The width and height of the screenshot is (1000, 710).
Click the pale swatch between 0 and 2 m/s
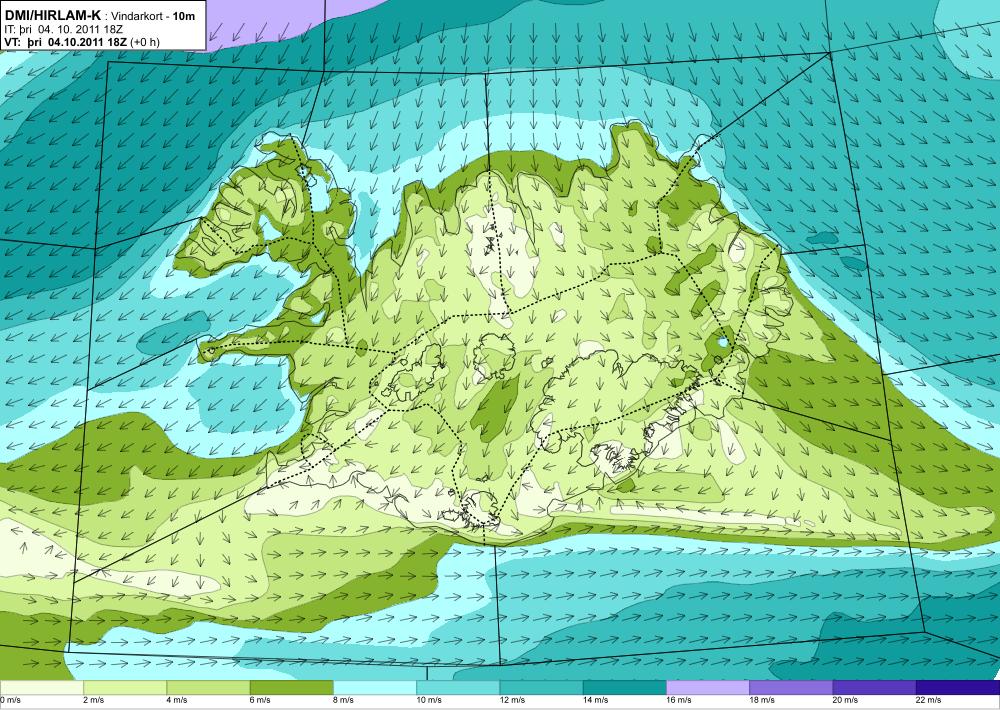click(x=41, y=688)
